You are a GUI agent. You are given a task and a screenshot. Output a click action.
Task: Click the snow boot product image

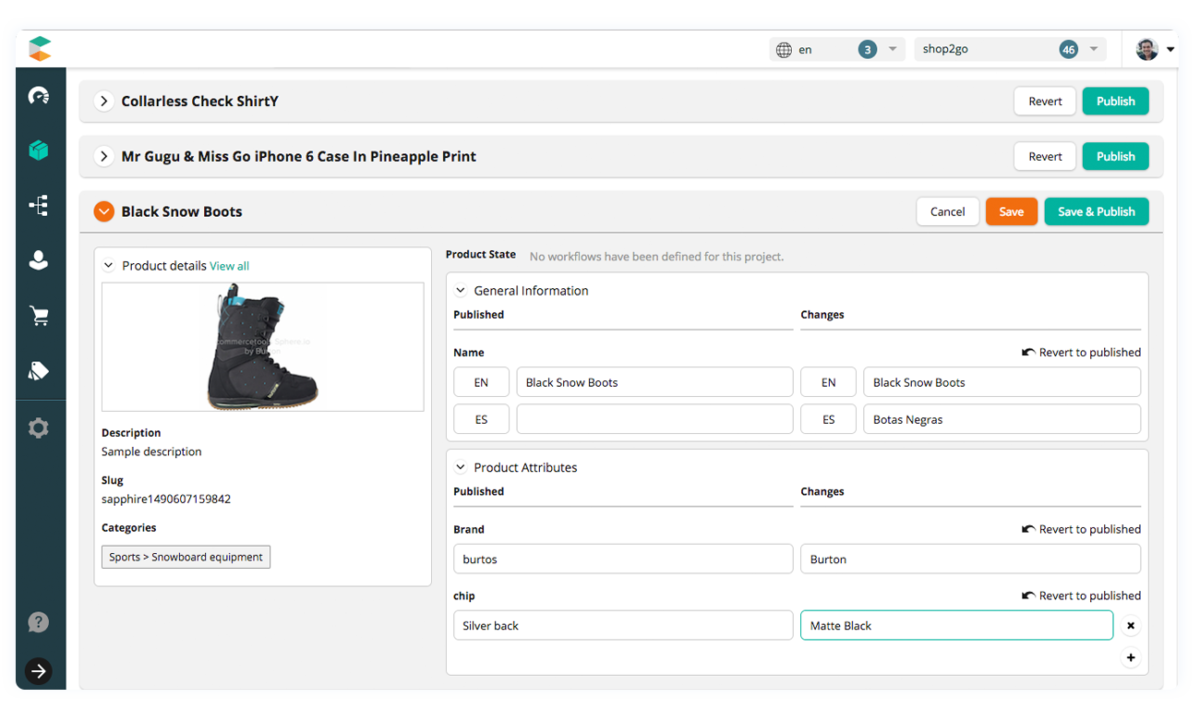262,347
